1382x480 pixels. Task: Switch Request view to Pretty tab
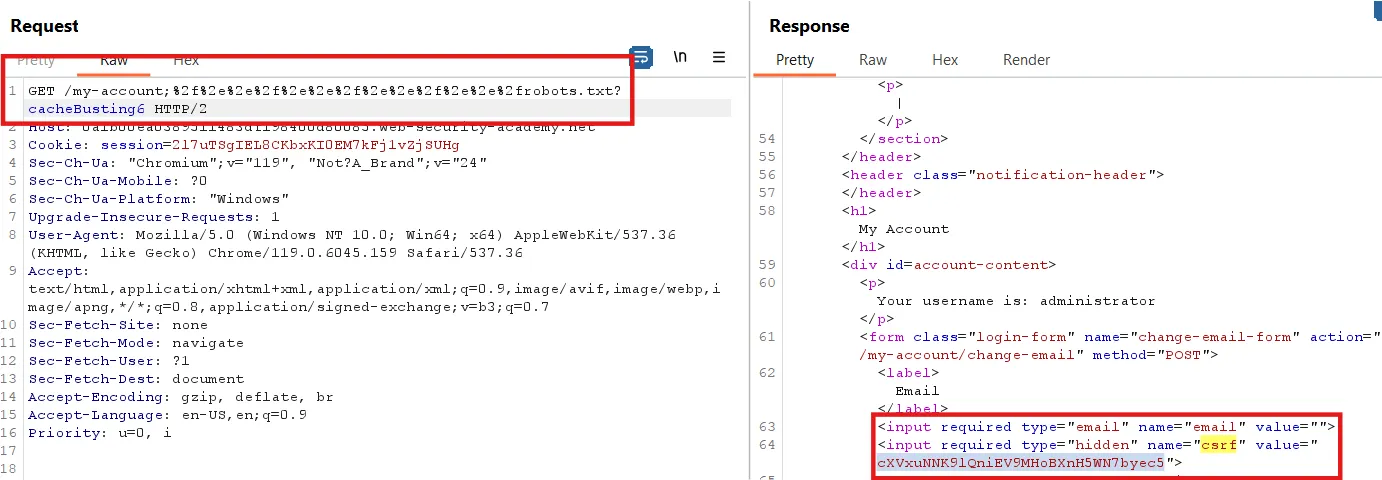pyautogui.click(x=36, y=60)
